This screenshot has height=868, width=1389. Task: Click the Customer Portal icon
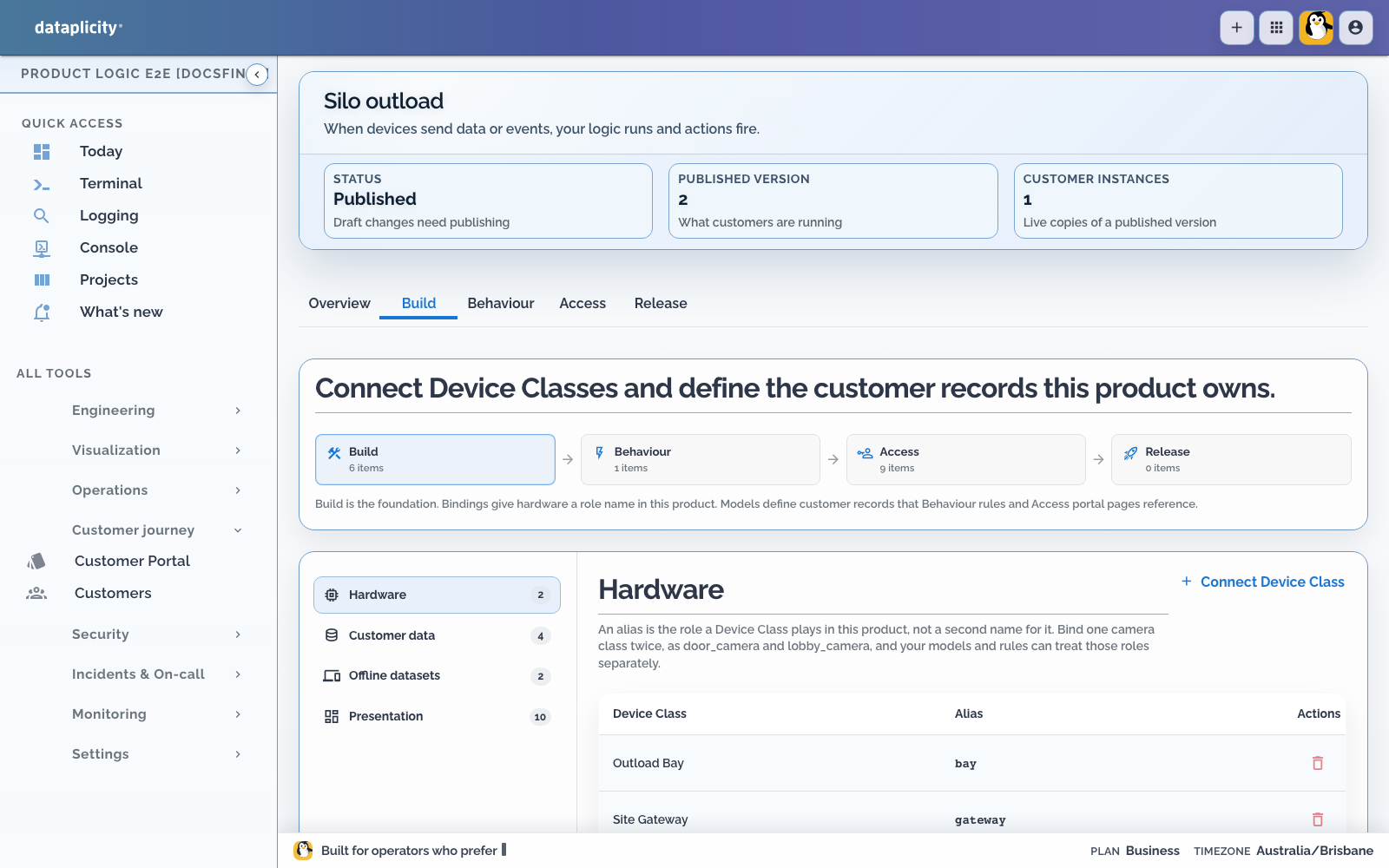click(x=36, y=562)
